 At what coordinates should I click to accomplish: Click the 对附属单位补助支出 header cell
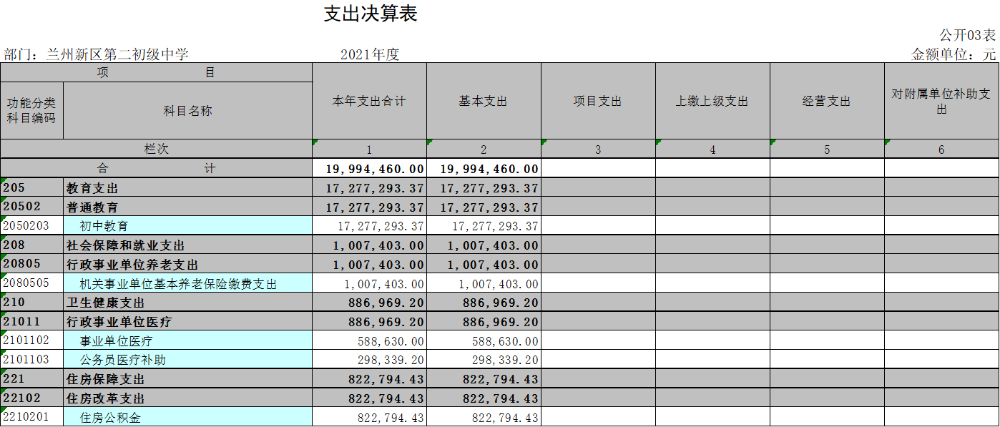(x=941, y=102)
